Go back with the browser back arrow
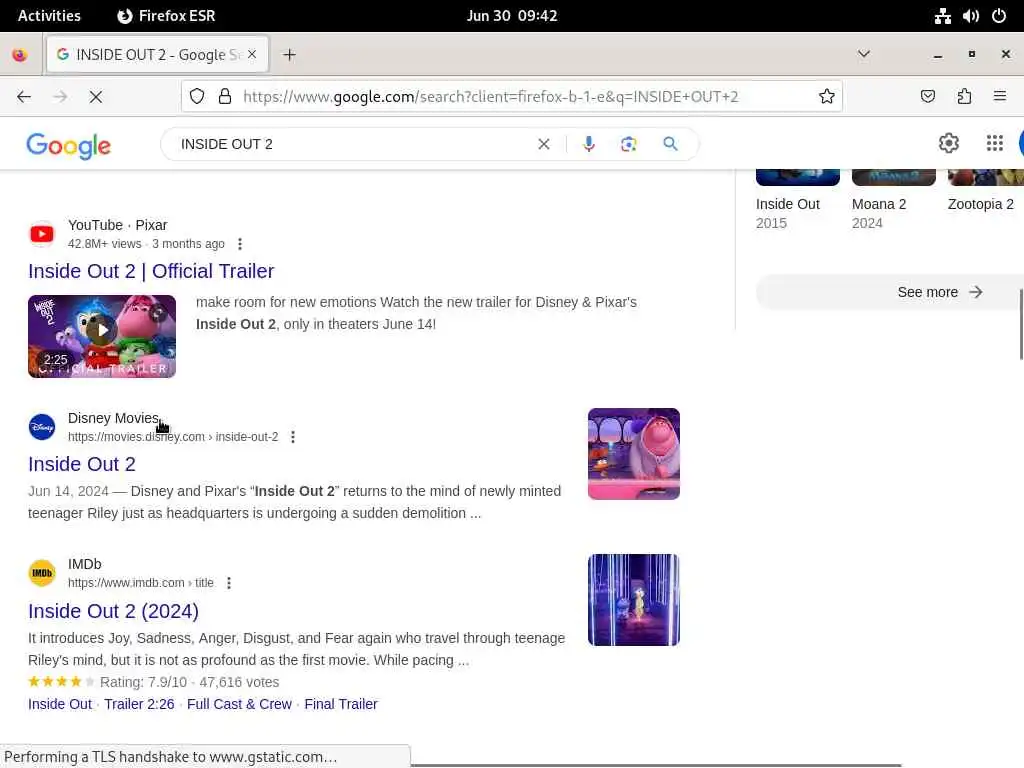Image resolution: width=1024 pixels, height=768 pixels. [x=24, y=97]
